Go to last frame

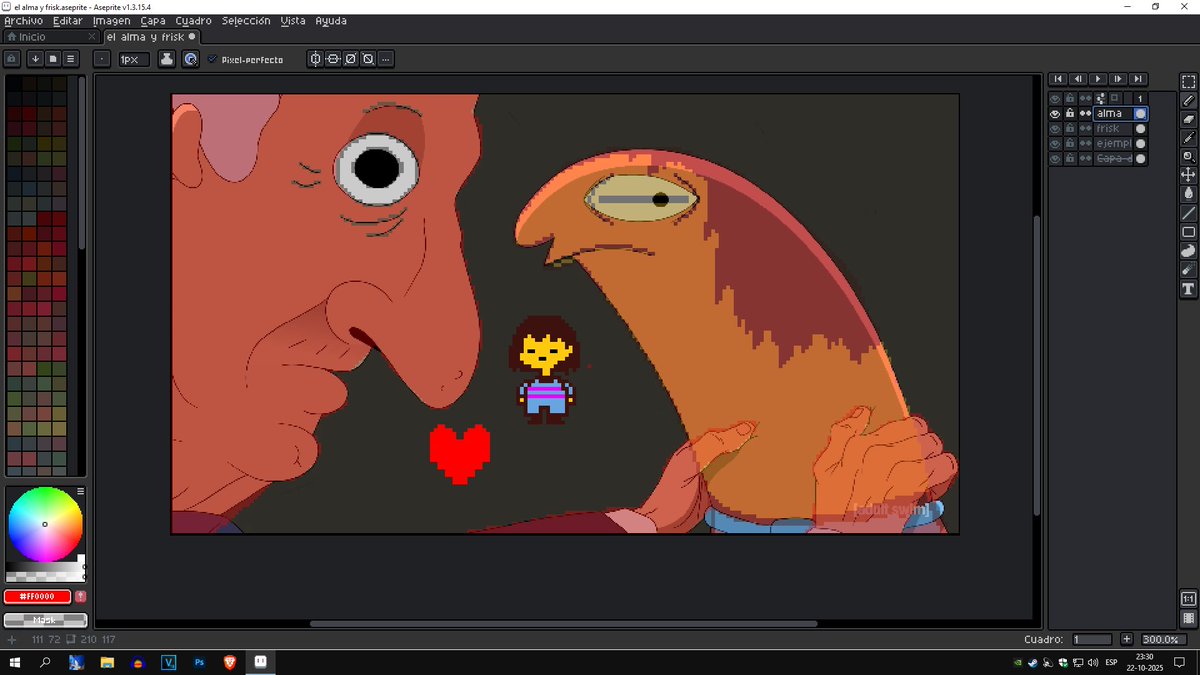click(1138, 79)
